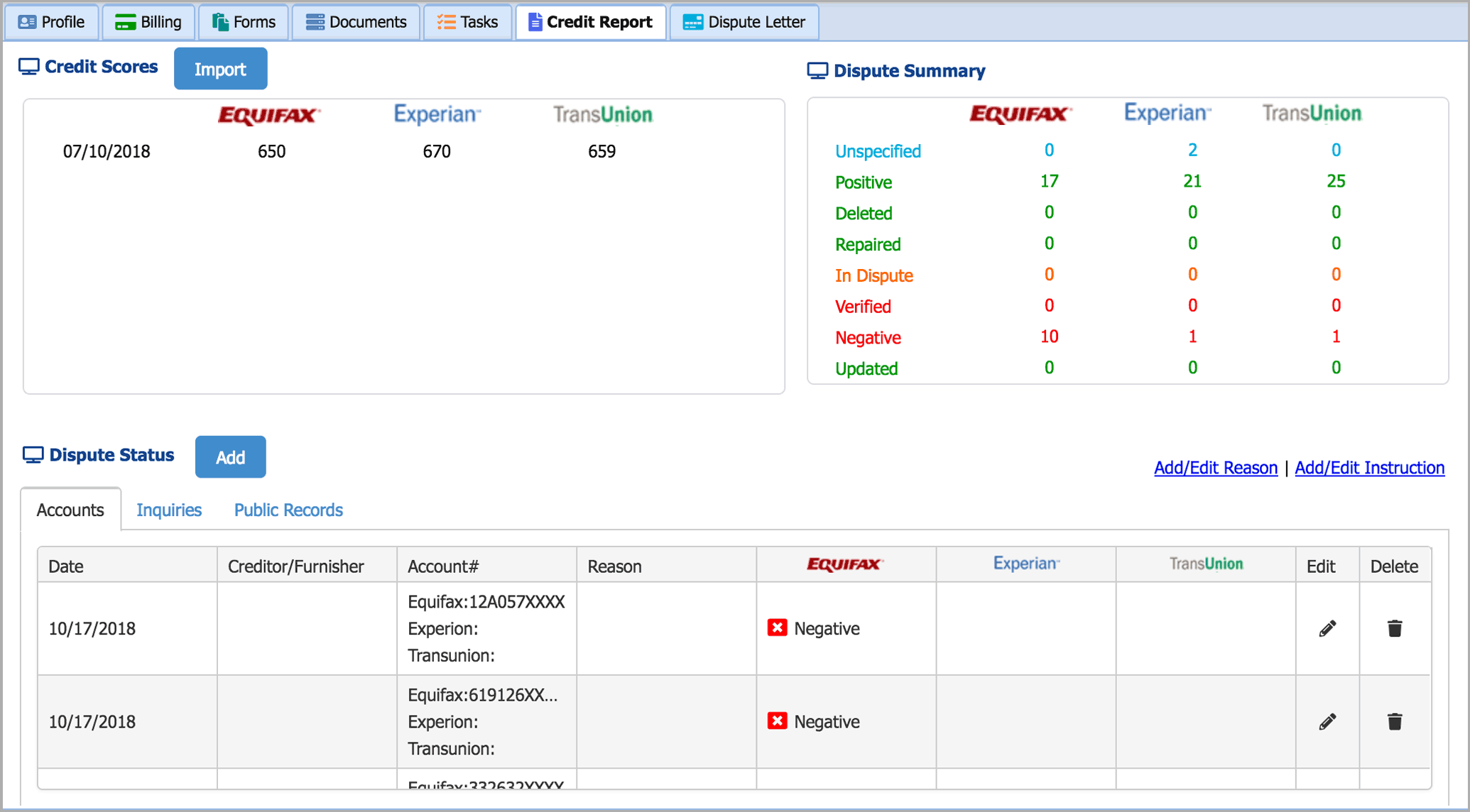Click the Dispute Summary monitor icon
The image size is (1470, 812).
coord(818,70)
